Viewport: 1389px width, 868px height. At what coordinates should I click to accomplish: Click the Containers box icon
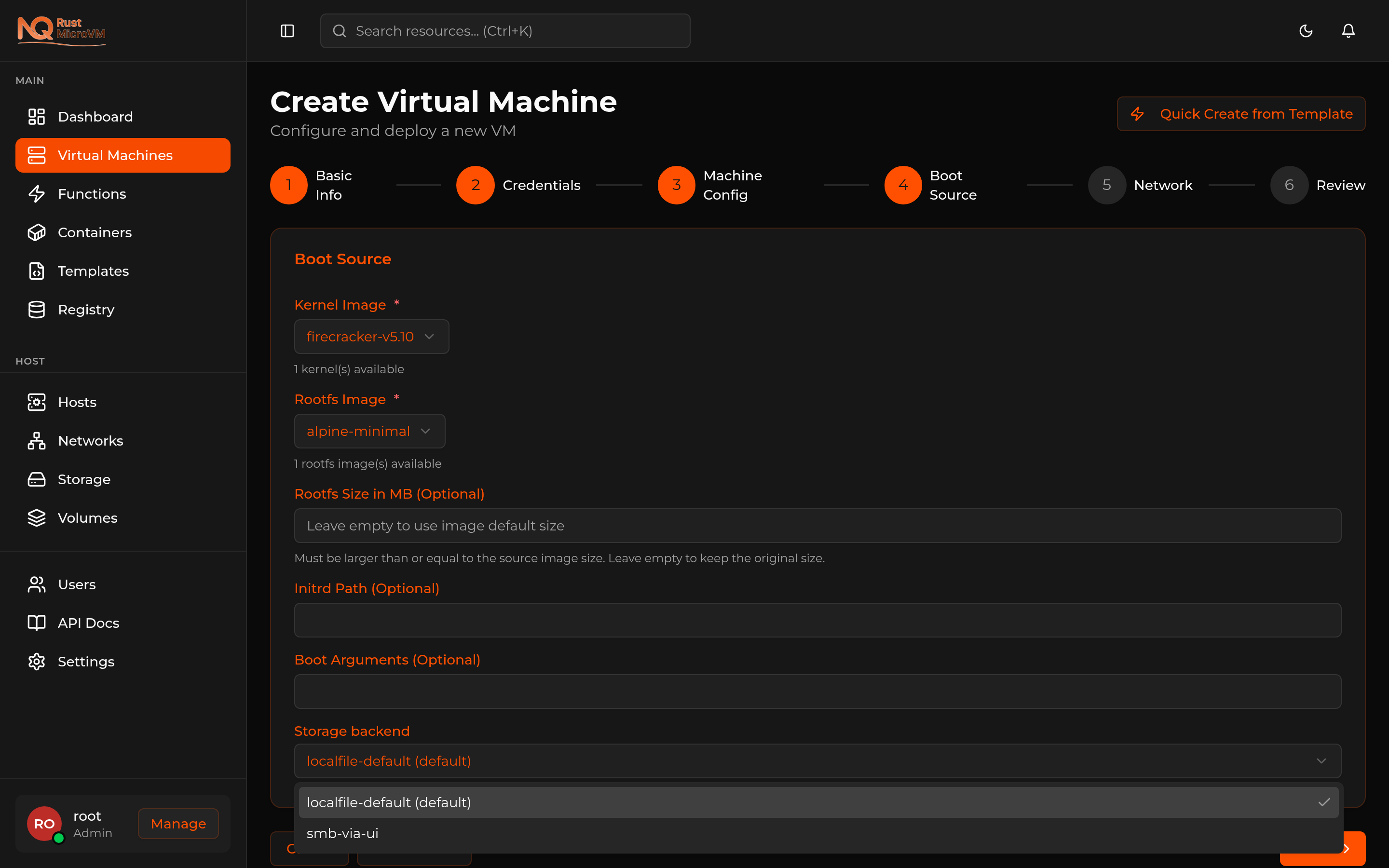(37, 232)
